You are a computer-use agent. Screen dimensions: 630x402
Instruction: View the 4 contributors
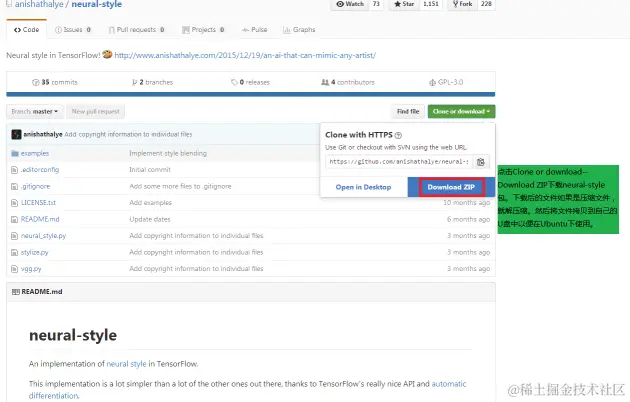(x=348, y=82)
